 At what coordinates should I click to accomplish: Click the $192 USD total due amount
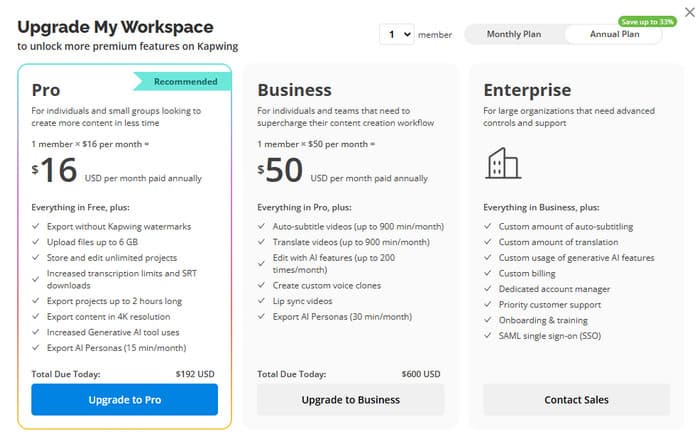click(x=195, y=374)
